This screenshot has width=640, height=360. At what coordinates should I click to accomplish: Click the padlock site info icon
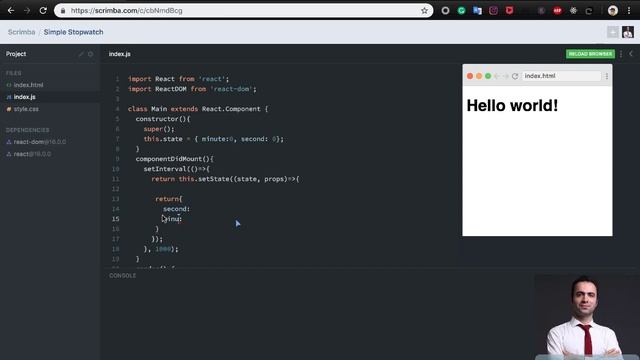[x=63, y=11]
